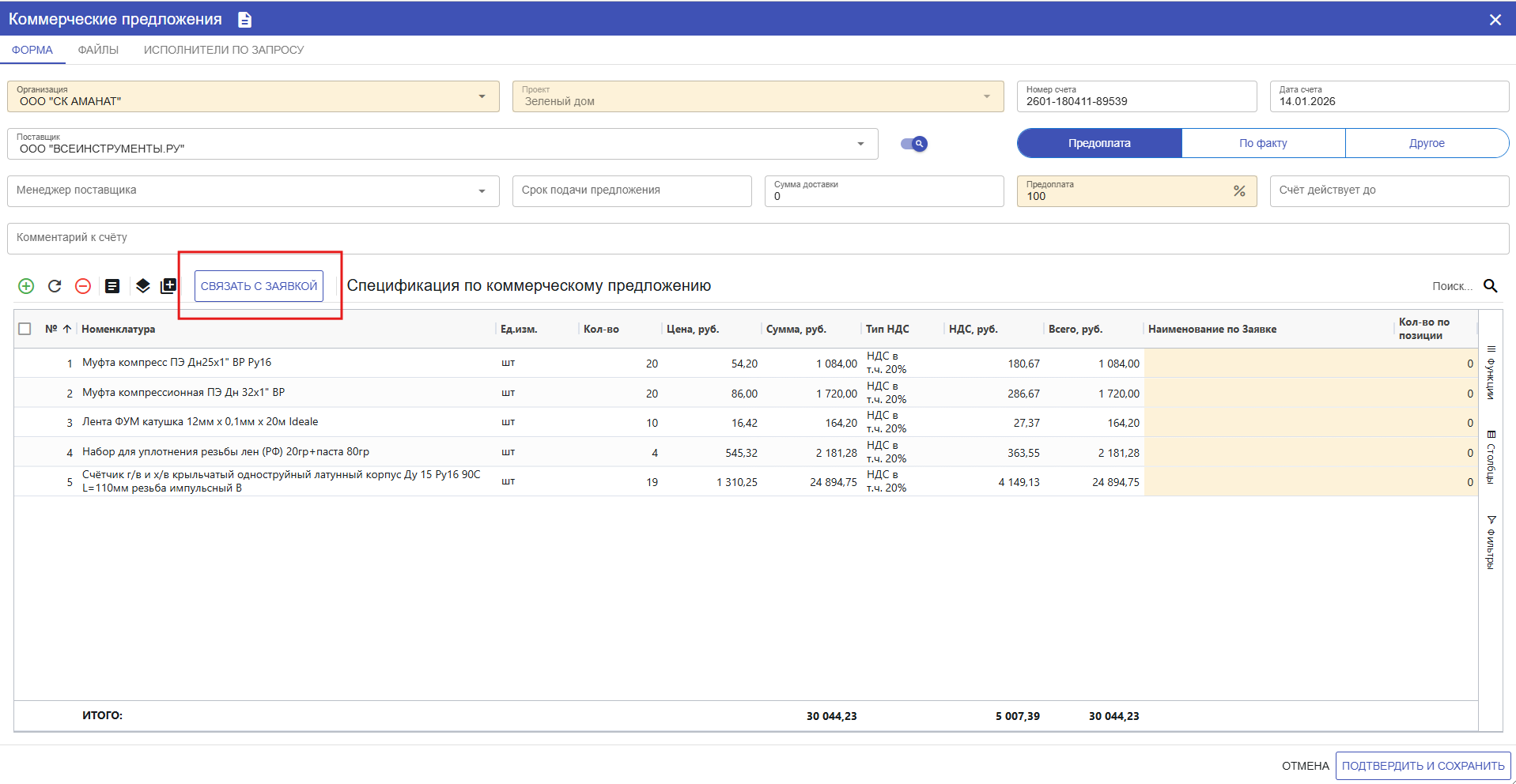Expand the Организация dropdown
The width and height of the screenshot is (1516, 784).
(482, 96)
